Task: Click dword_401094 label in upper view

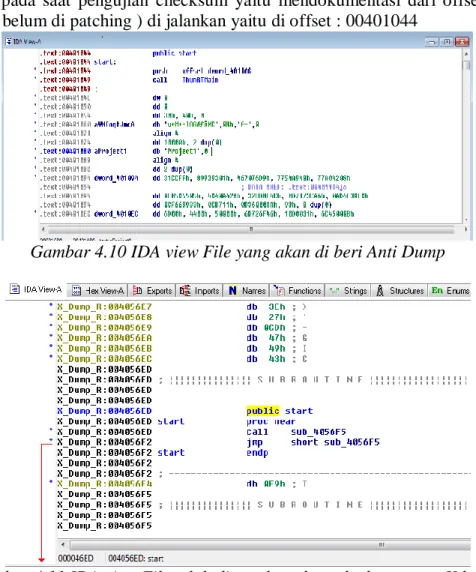Action: click(116, 178)
